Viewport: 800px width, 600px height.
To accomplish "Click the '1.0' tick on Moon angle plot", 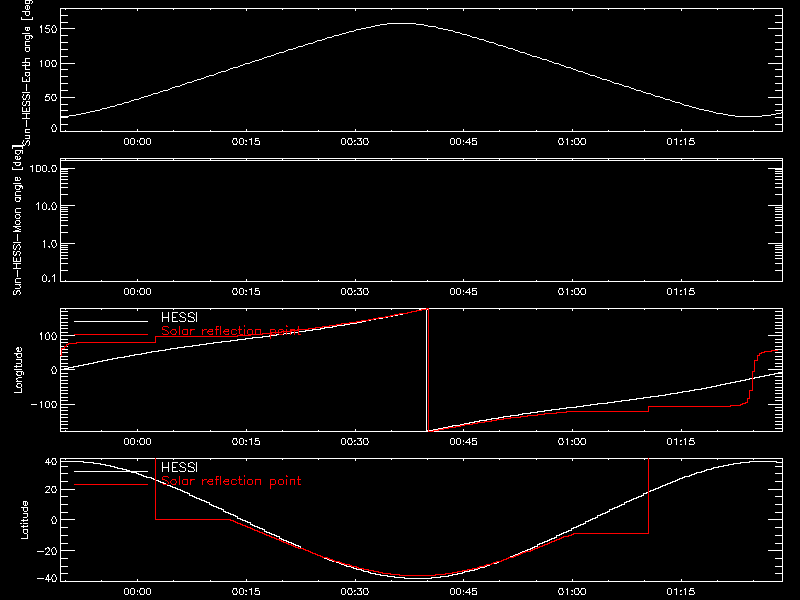I will pyautogui.click(x=49, y=244).
